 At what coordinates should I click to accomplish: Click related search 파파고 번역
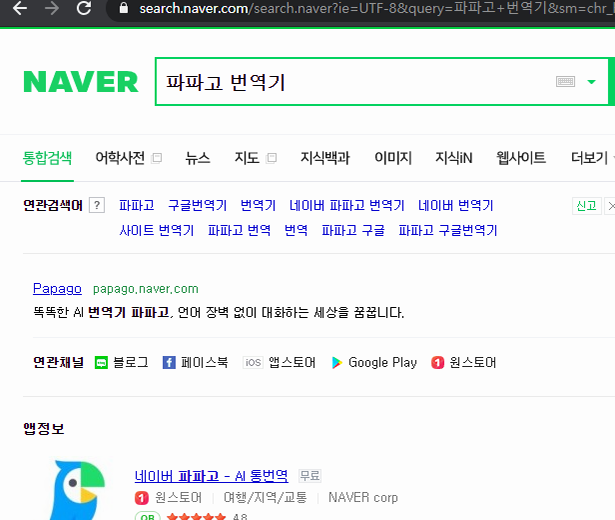tap(239, 230)
